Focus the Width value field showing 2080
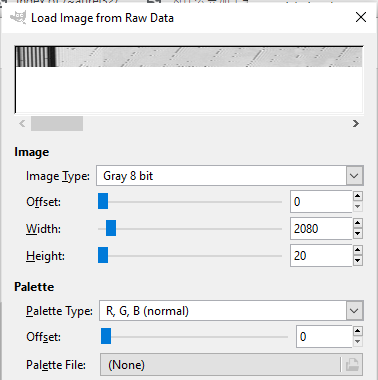378x380 pixels. [321, 229]
